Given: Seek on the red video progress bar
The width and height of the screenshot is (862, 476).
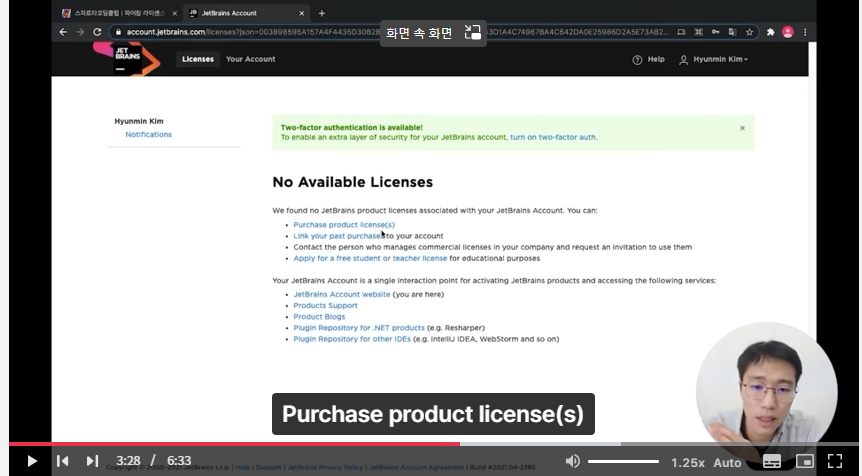Looking at the screenshot, I should (x=234, y=444).
